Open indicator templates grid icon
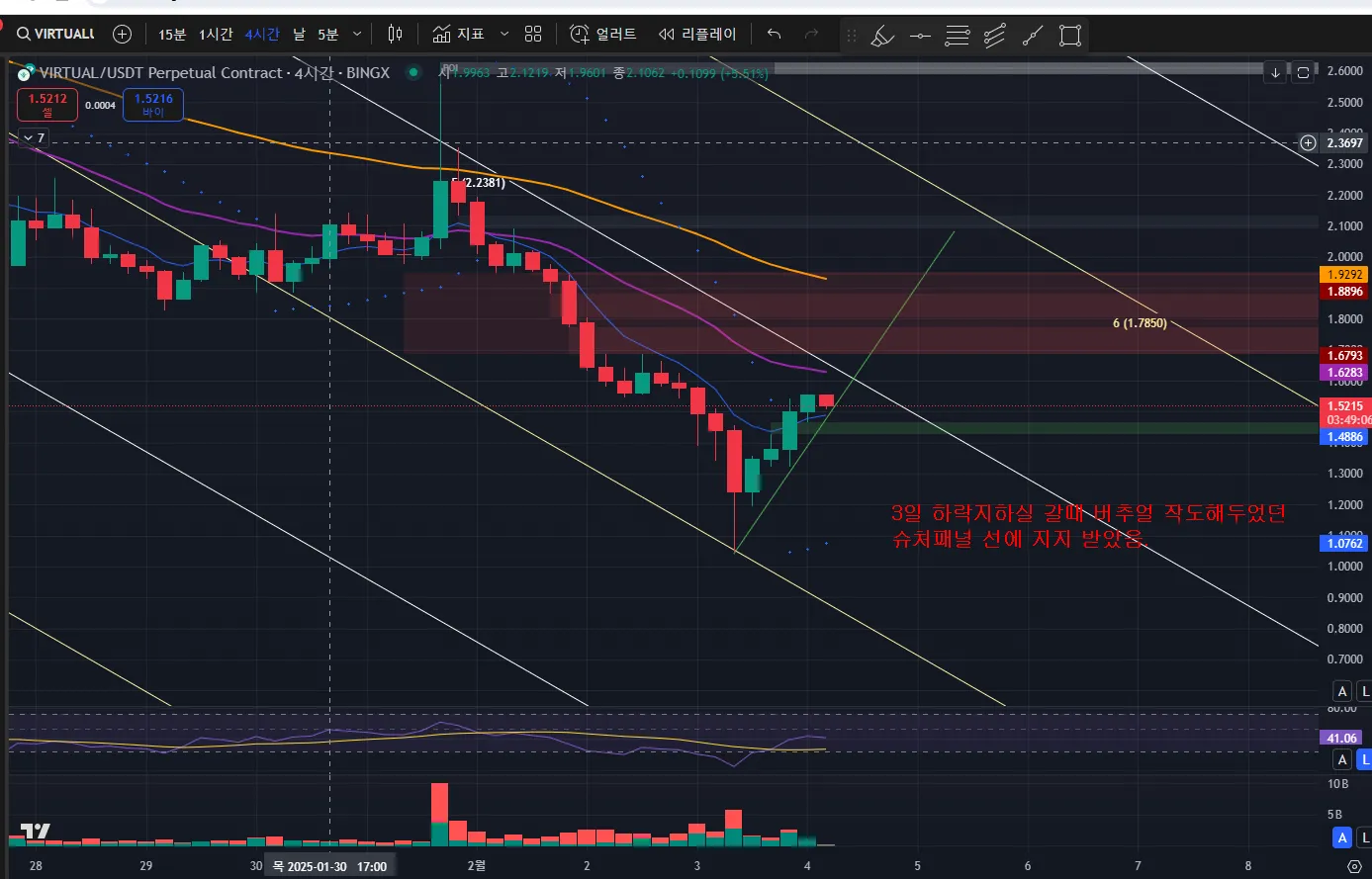Image resolution: width=1372 pixels, height=879 pixels. tap(533, 34)
